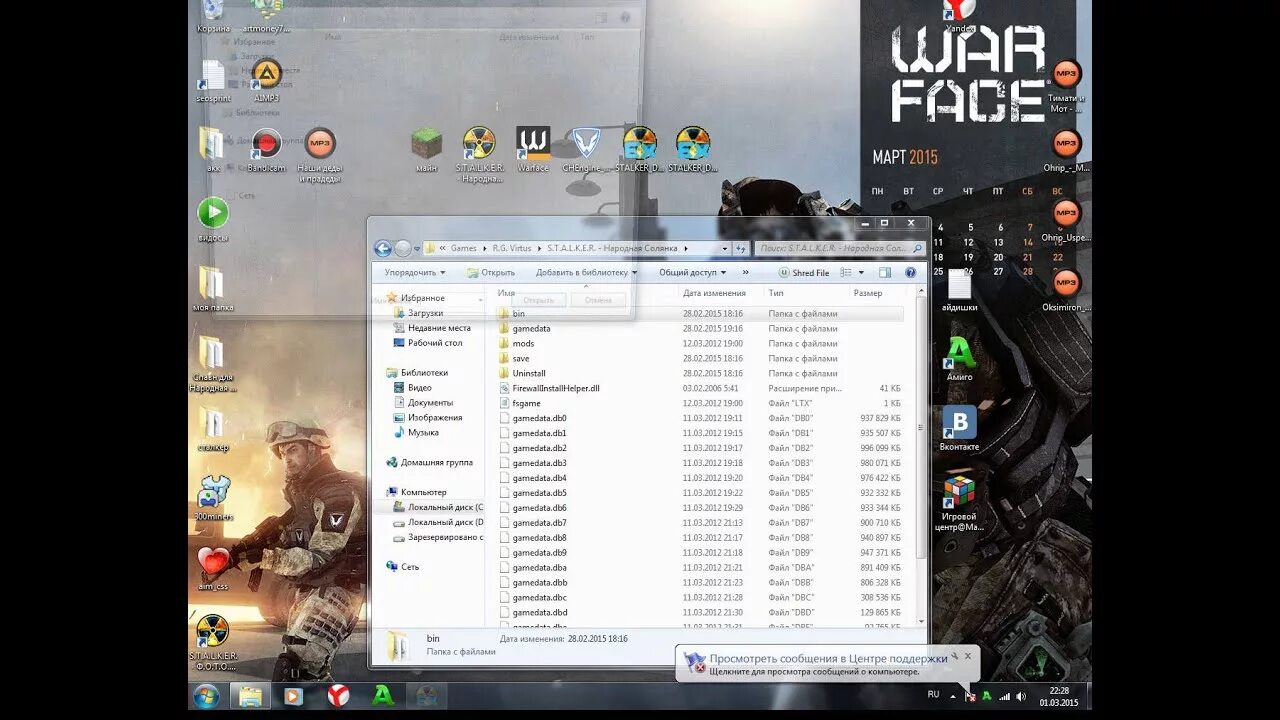Screen dimensions: 1280x720
Task: Open the Общий доступ dropdown
Action: (x=692, y=272)
